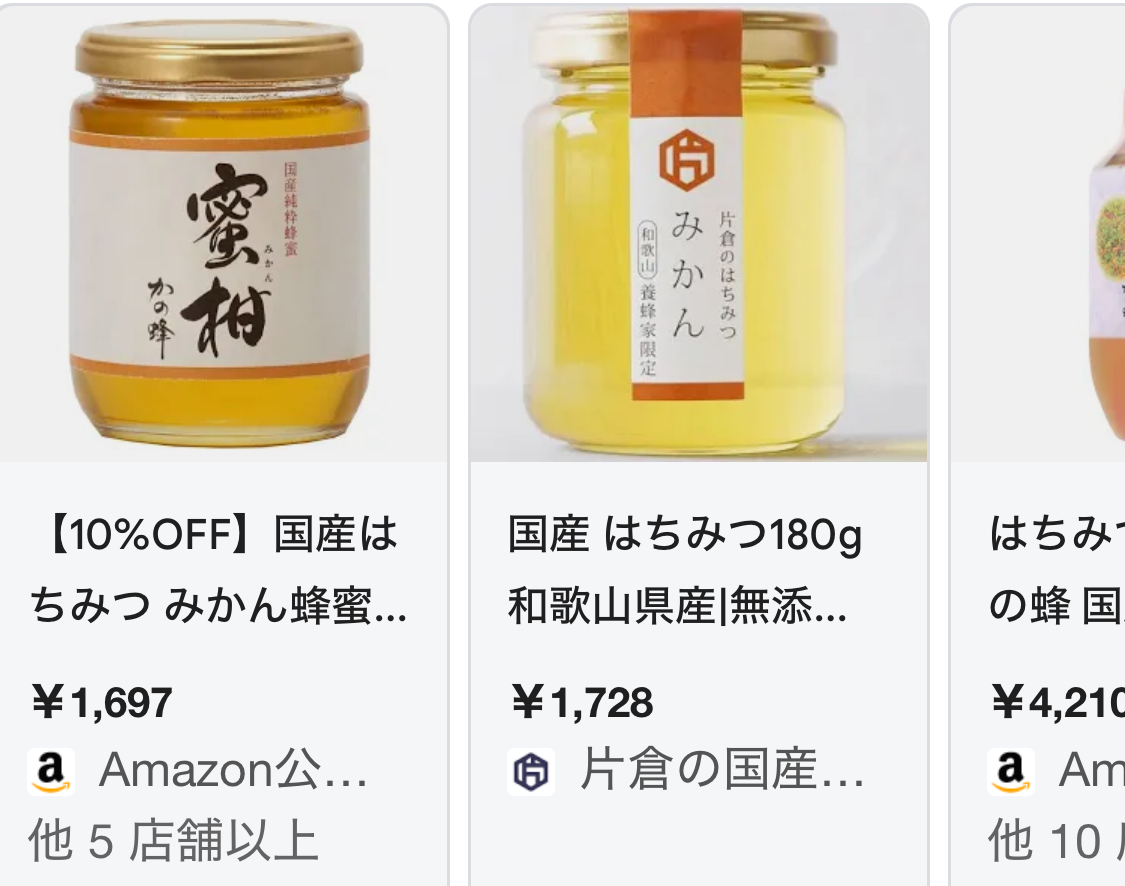
Task: Open the Amazon公… seller name link
Action: click(233, 770)
